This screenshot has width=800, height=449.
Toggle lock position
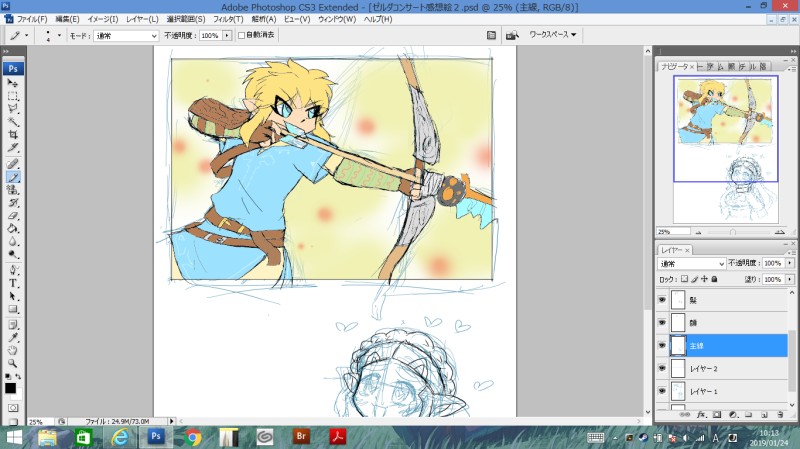point(704,279)
